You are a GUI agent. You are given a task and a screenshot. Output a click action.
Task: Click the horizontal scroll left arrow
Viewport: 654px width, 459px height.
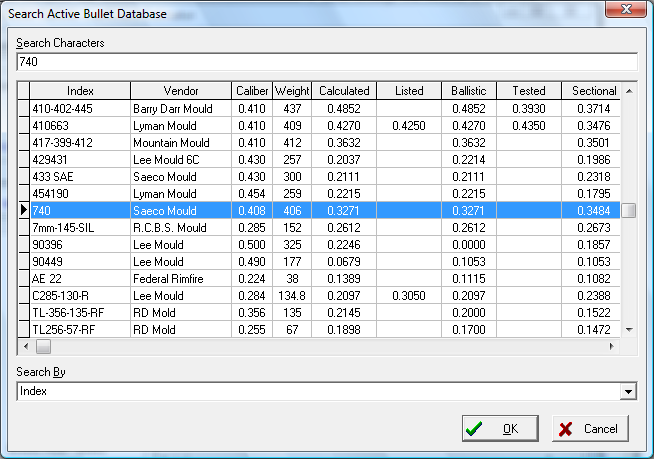26,346
